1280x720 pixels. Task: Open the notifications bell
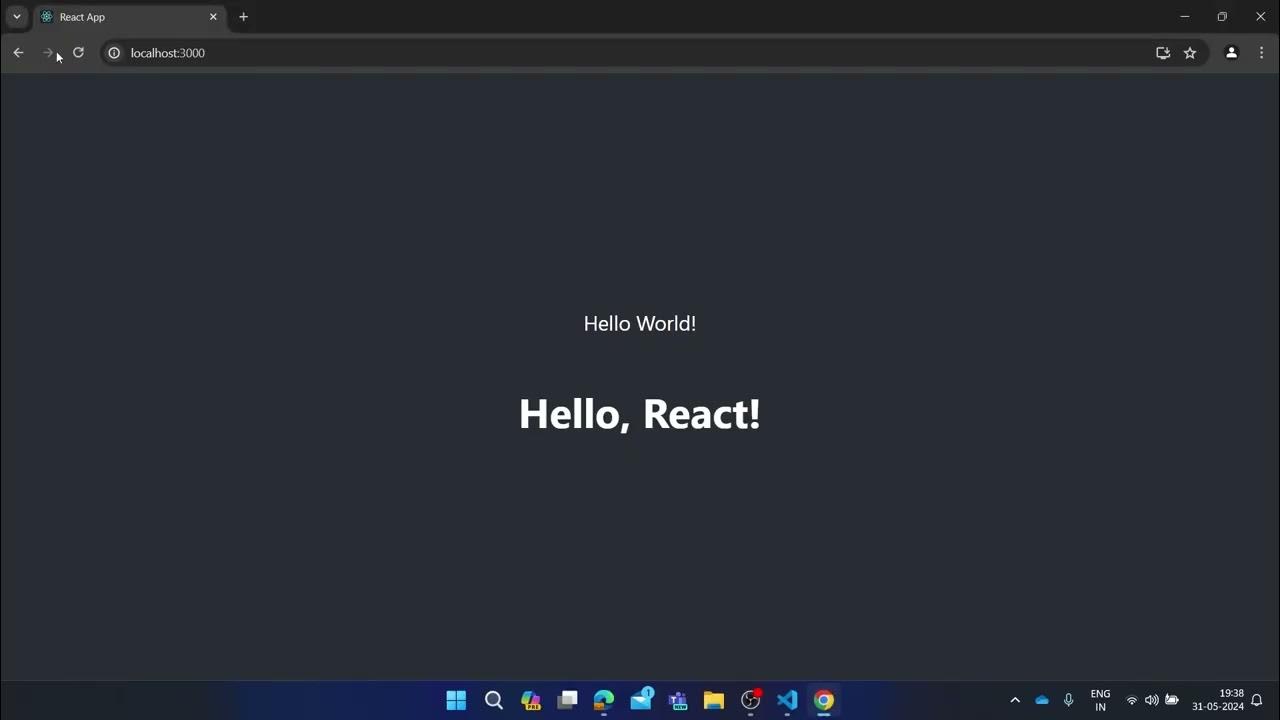(1257, 700)
